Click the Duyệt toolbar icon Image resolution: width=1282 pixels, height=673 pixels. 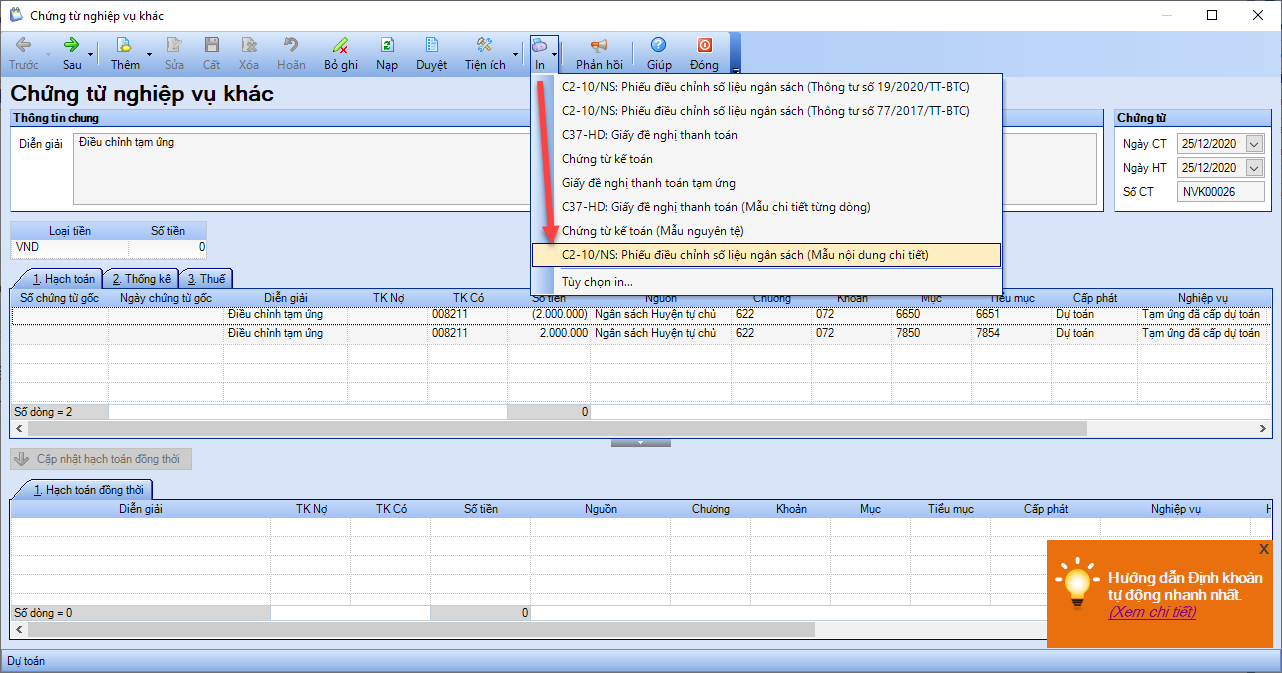click(x=432, y=46)
